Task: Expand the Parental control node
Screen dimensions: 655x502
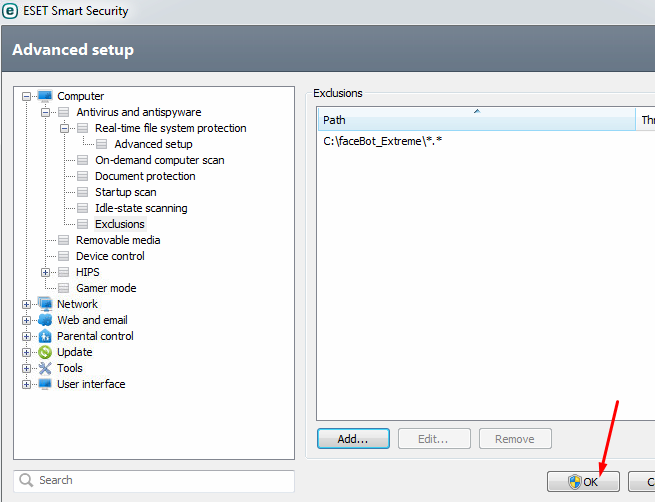Action: (x=26, y=337)
